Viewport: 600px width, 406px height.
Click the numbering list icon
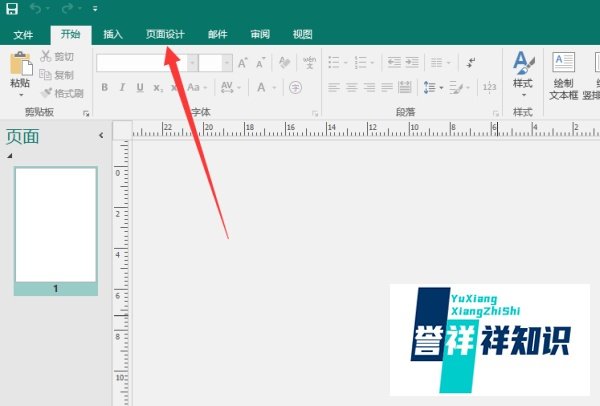[360, 62]
